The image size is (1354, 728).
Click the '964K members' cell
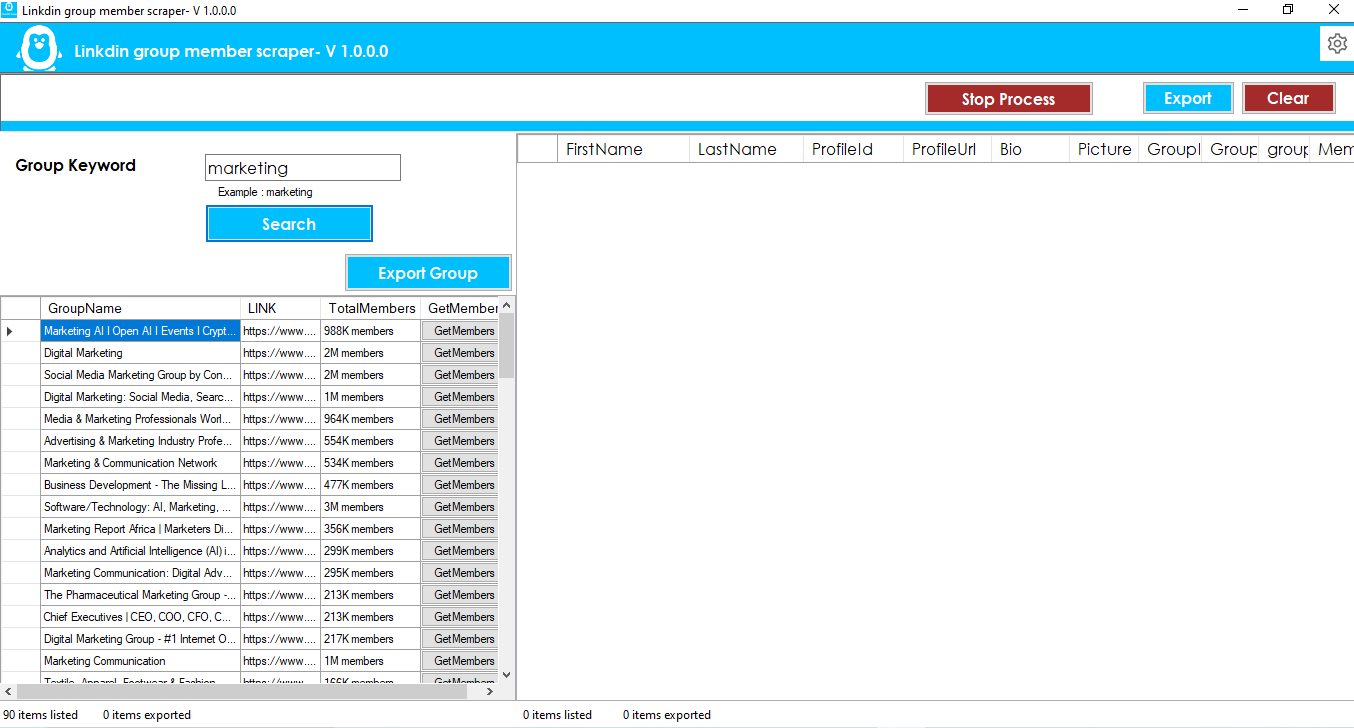tap(371, 419)
